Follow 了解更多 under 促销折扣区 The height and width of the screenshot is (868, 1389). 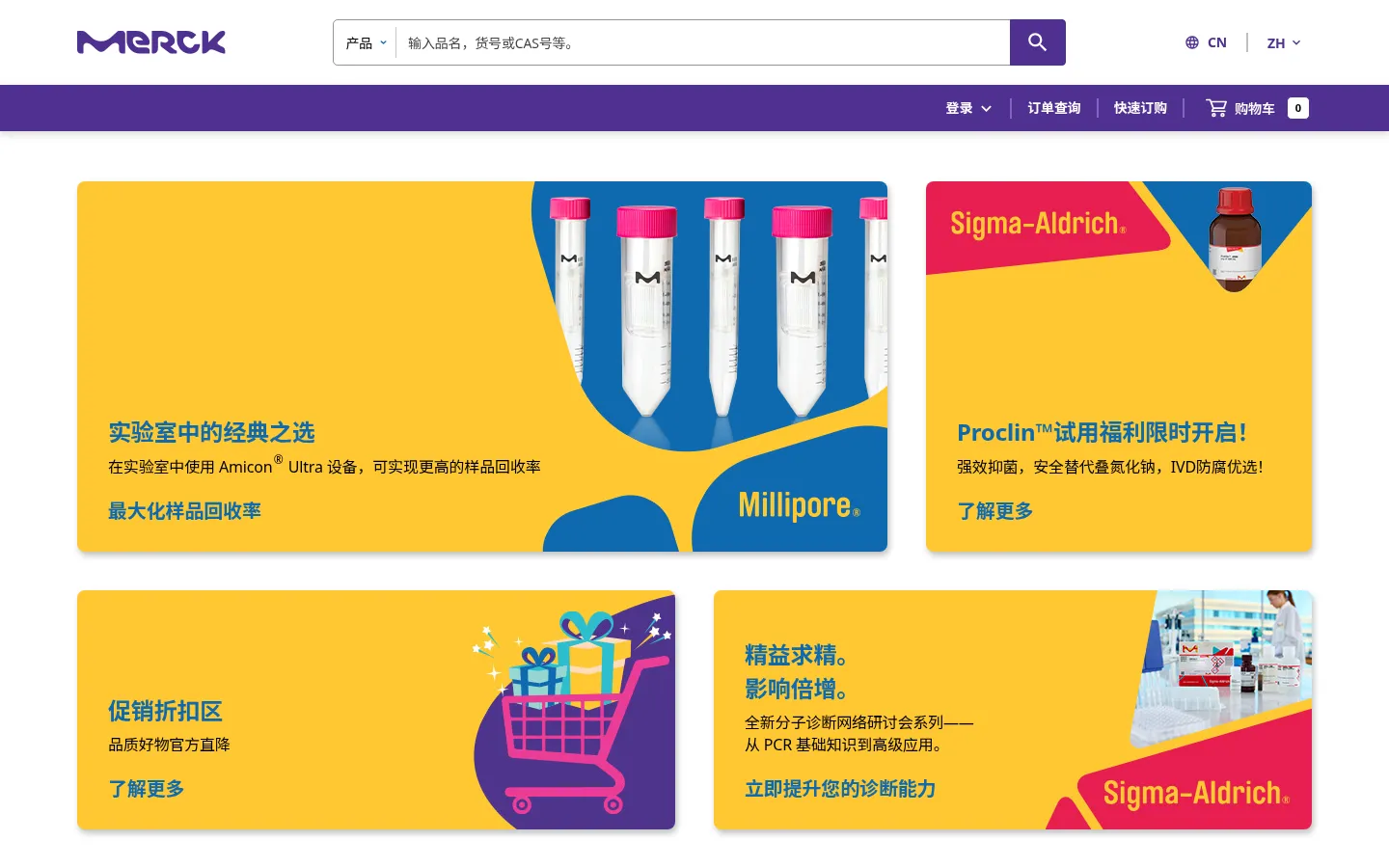pyautogui.click(x=146, y=789)
